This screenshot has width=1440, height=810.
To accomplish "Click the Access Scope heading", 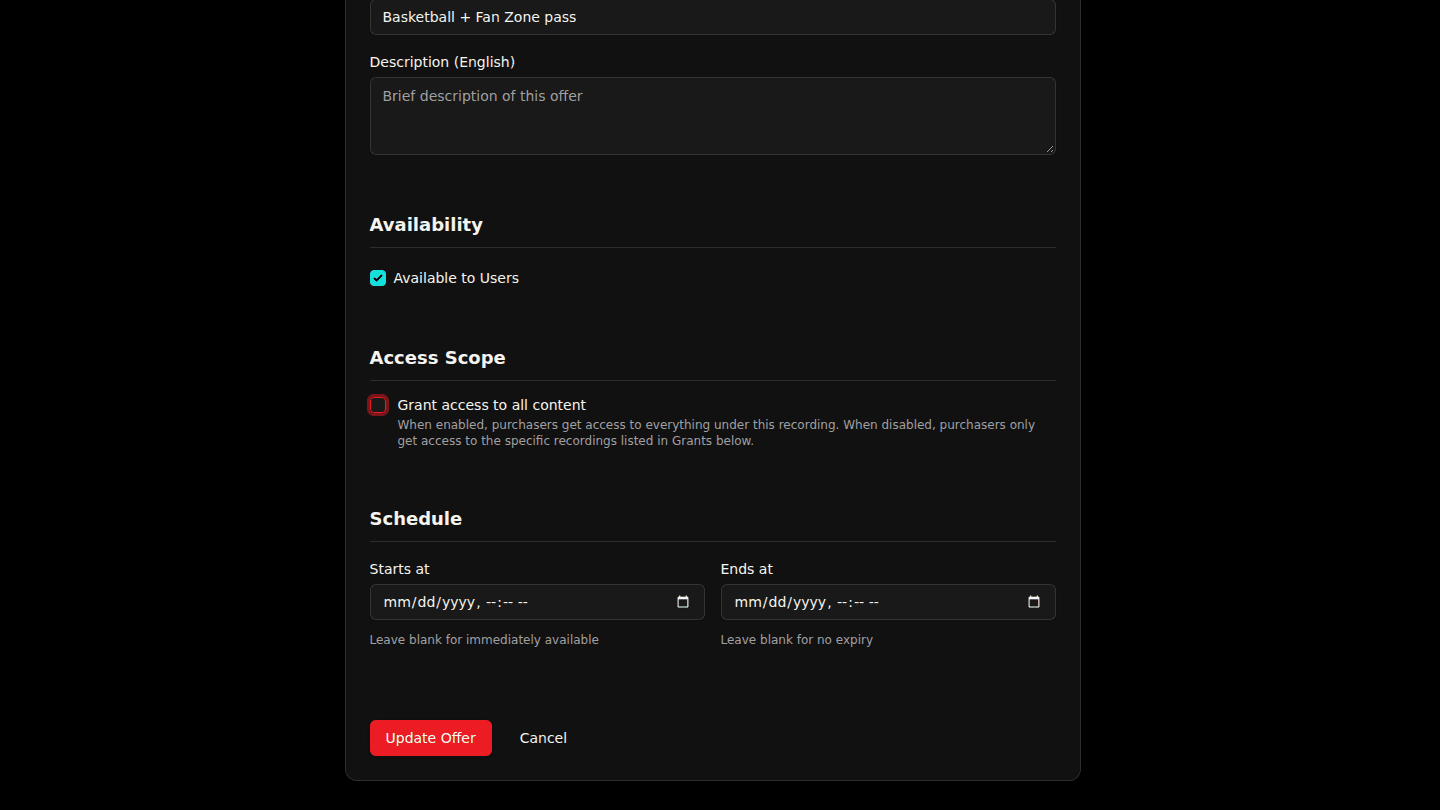I will coord(437,358).
